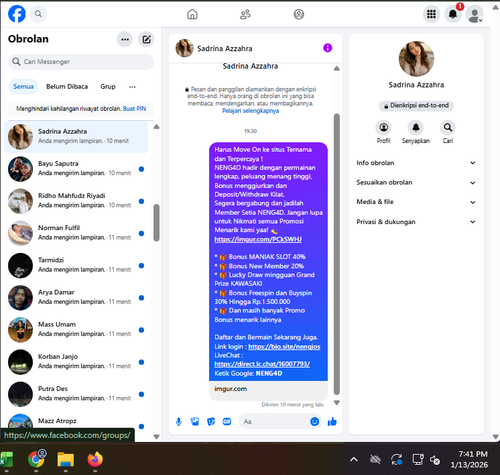Open the direct.lc.chat LiveChat link

262,364
